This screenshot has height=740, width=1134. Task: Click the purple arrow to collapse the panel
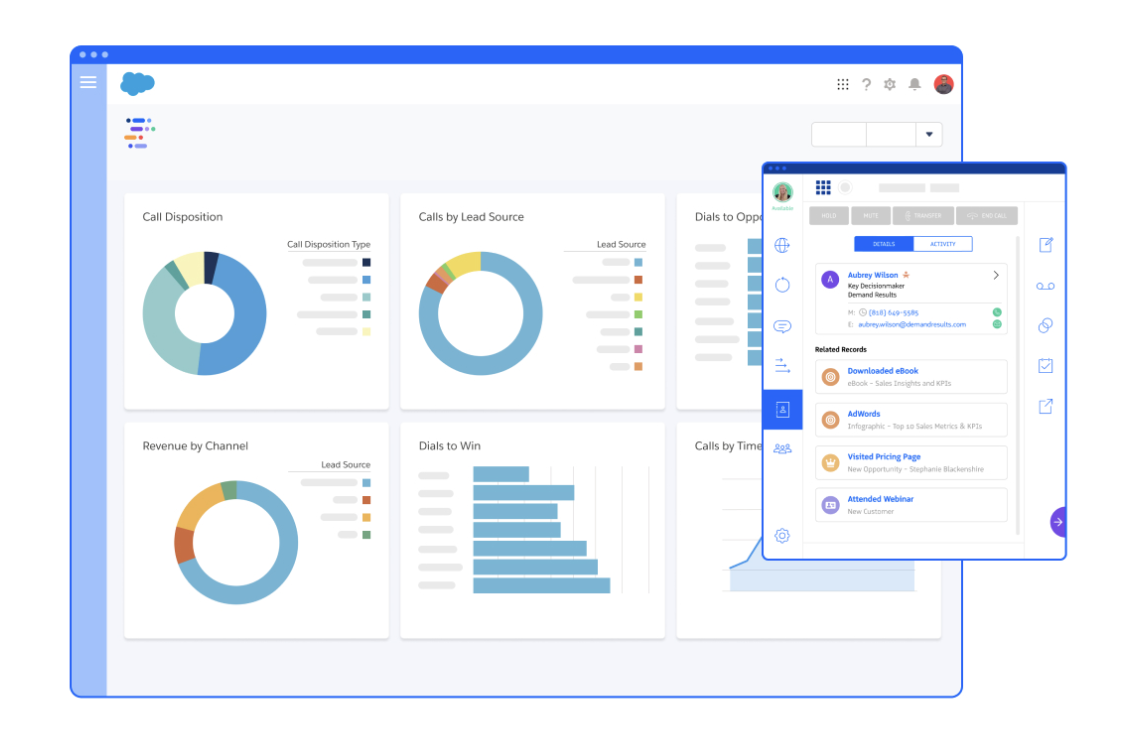click(x=1056, y=522)
